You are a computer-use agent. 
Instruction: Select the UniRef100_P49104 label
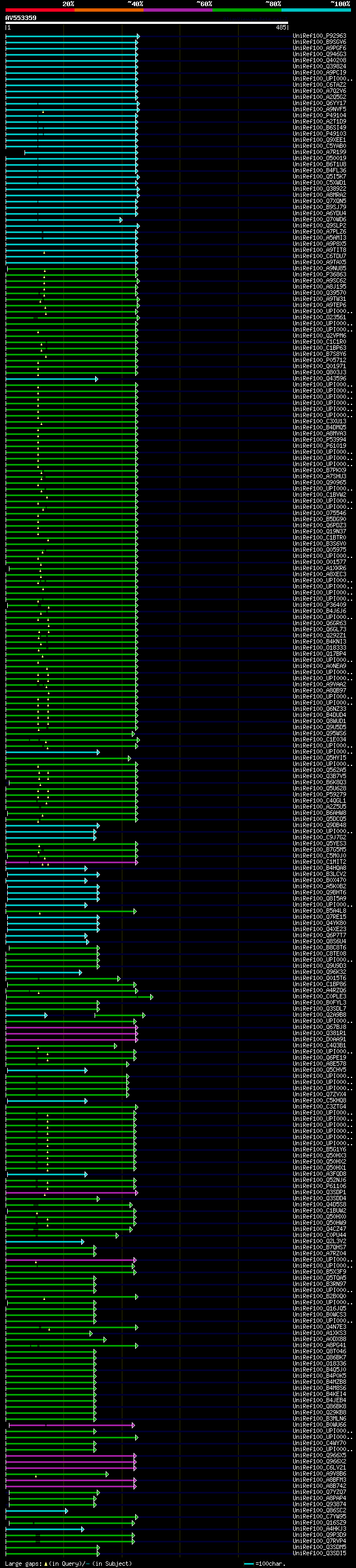coord(319,115)
